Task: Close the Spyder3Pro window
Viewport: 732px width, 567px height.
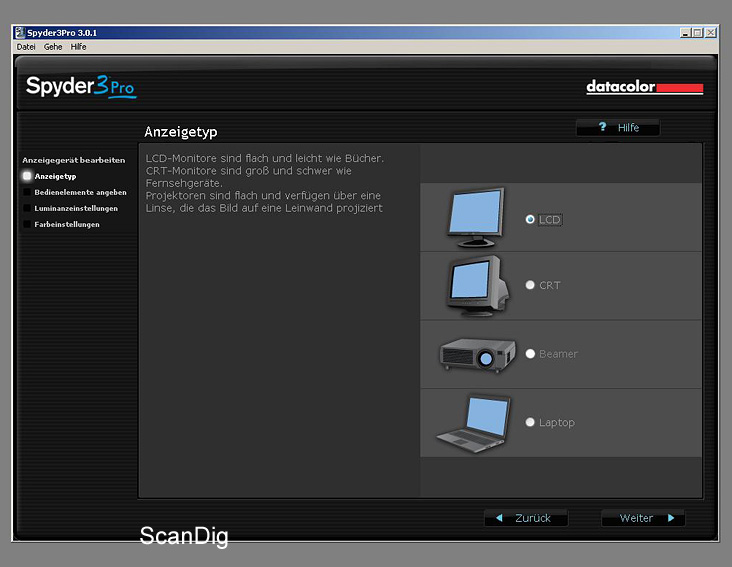Action: pos(710,33)
